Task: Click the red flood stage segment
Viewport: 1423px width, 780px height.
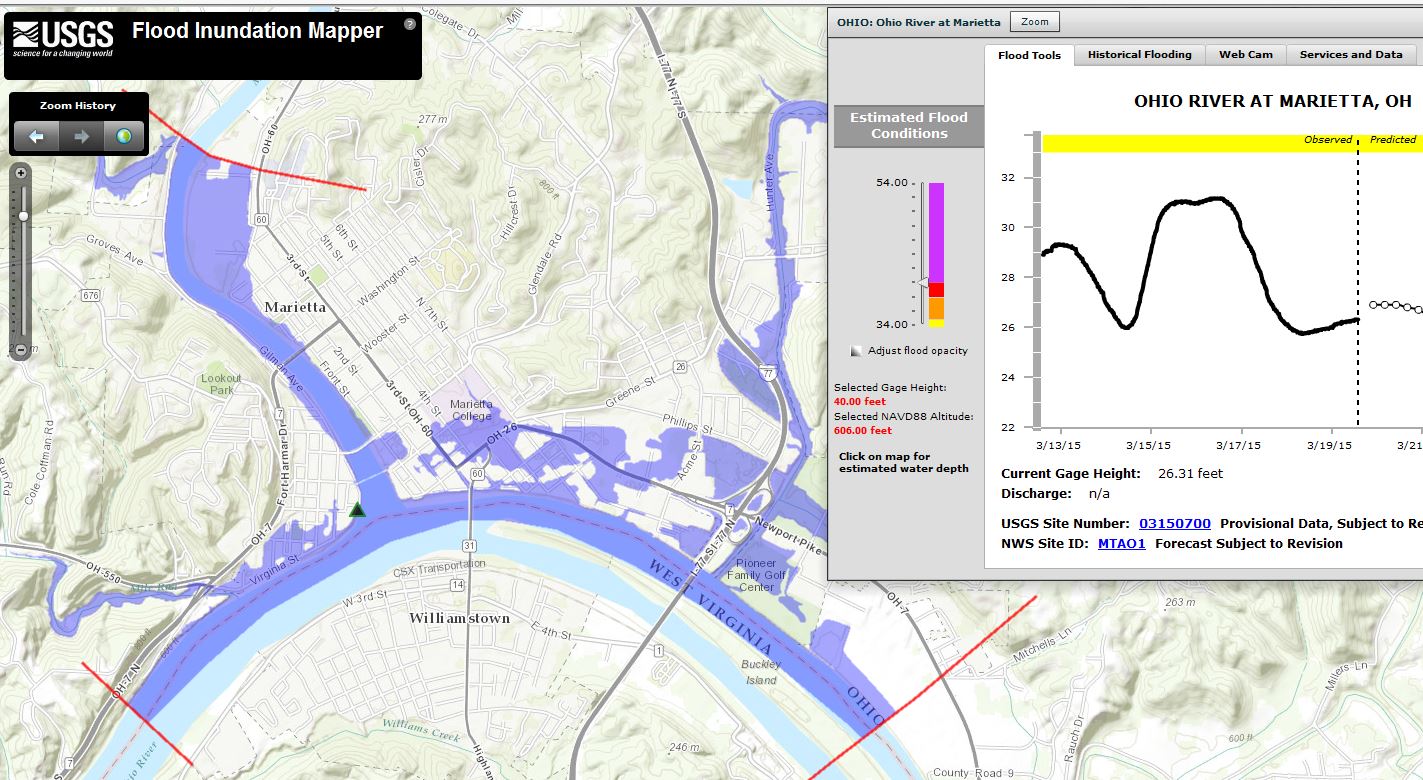Action: [936, 290]
